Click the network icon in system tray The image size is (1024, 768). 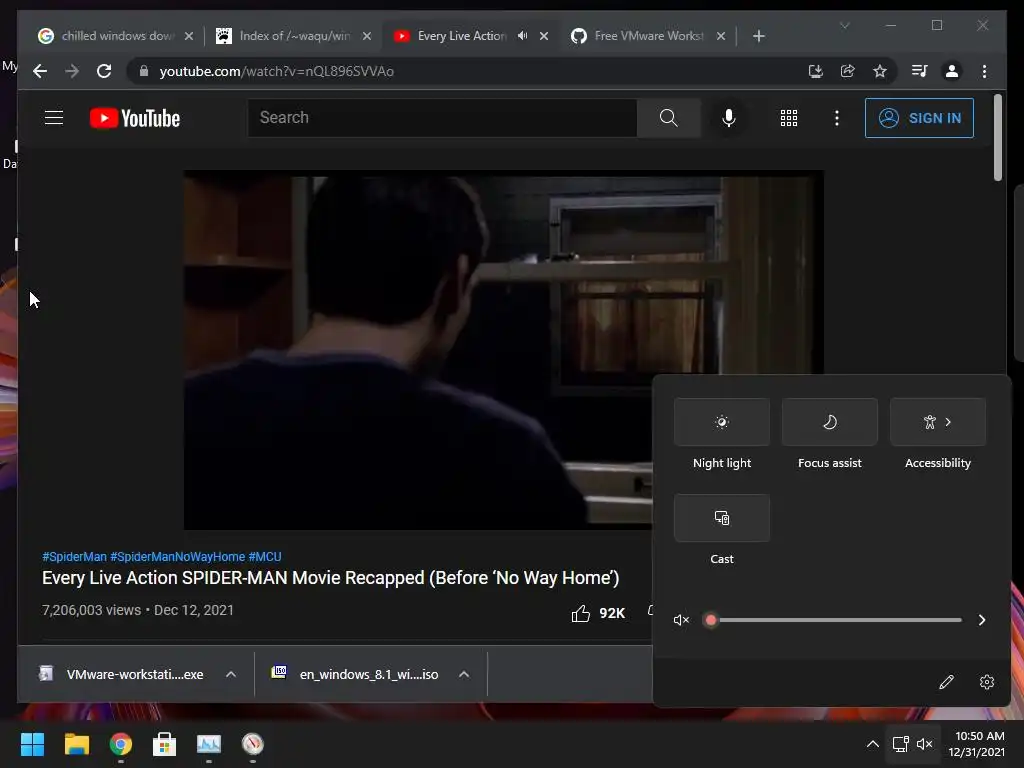[x=901, y=744]
